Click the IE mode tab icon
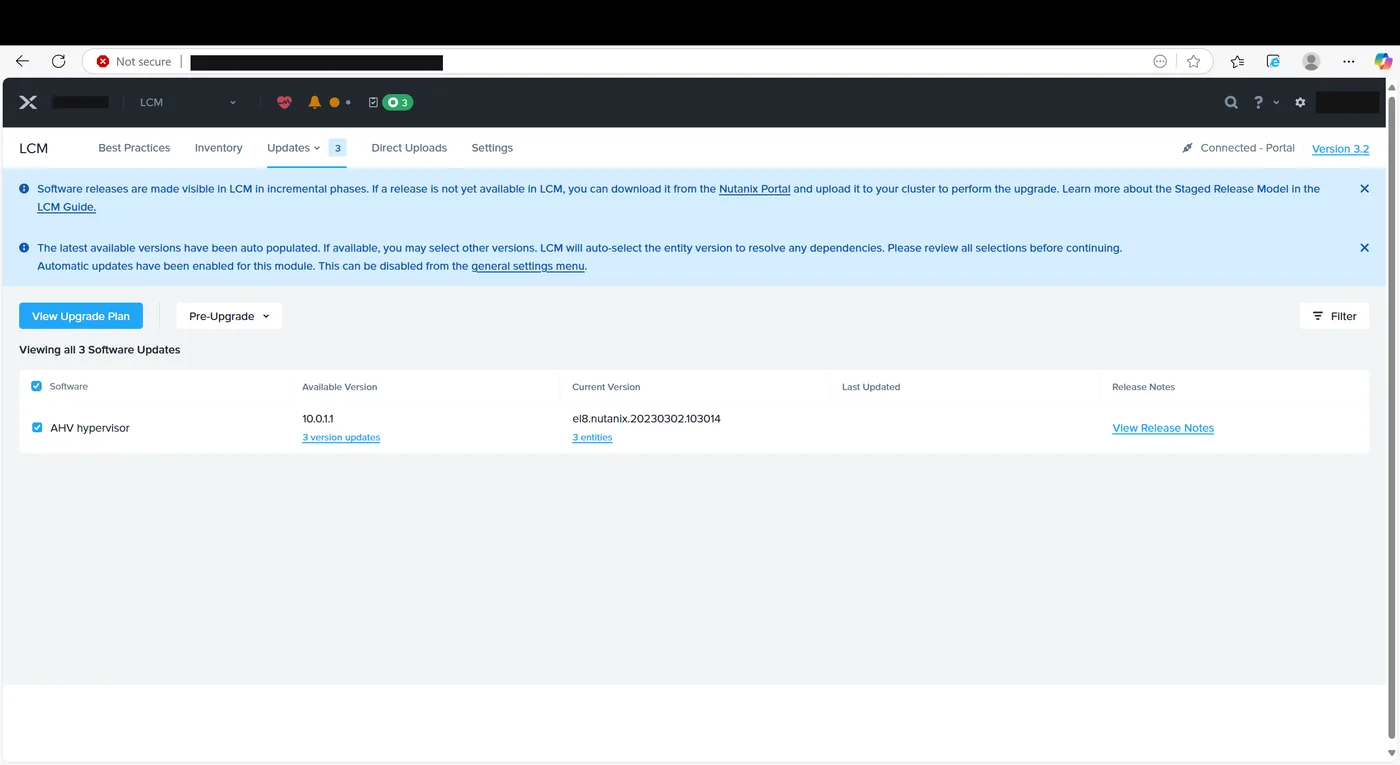The height and width of the screenshot is (765, 1400). [x=1273, y=61]
